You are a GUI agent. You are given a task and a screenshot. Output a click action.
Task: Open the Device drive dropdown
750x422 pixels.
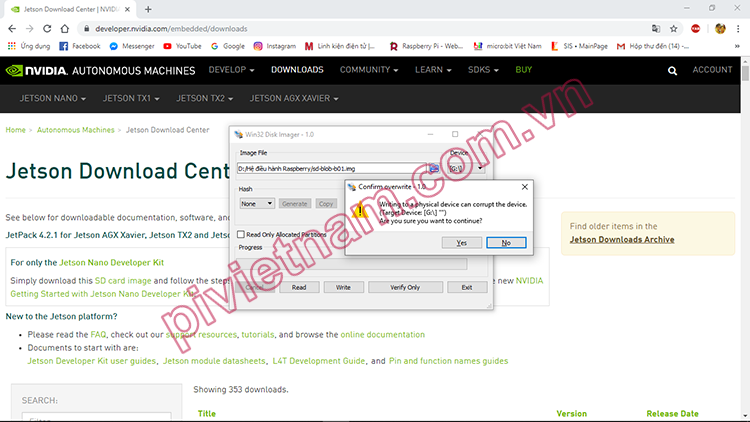[466, 168]
